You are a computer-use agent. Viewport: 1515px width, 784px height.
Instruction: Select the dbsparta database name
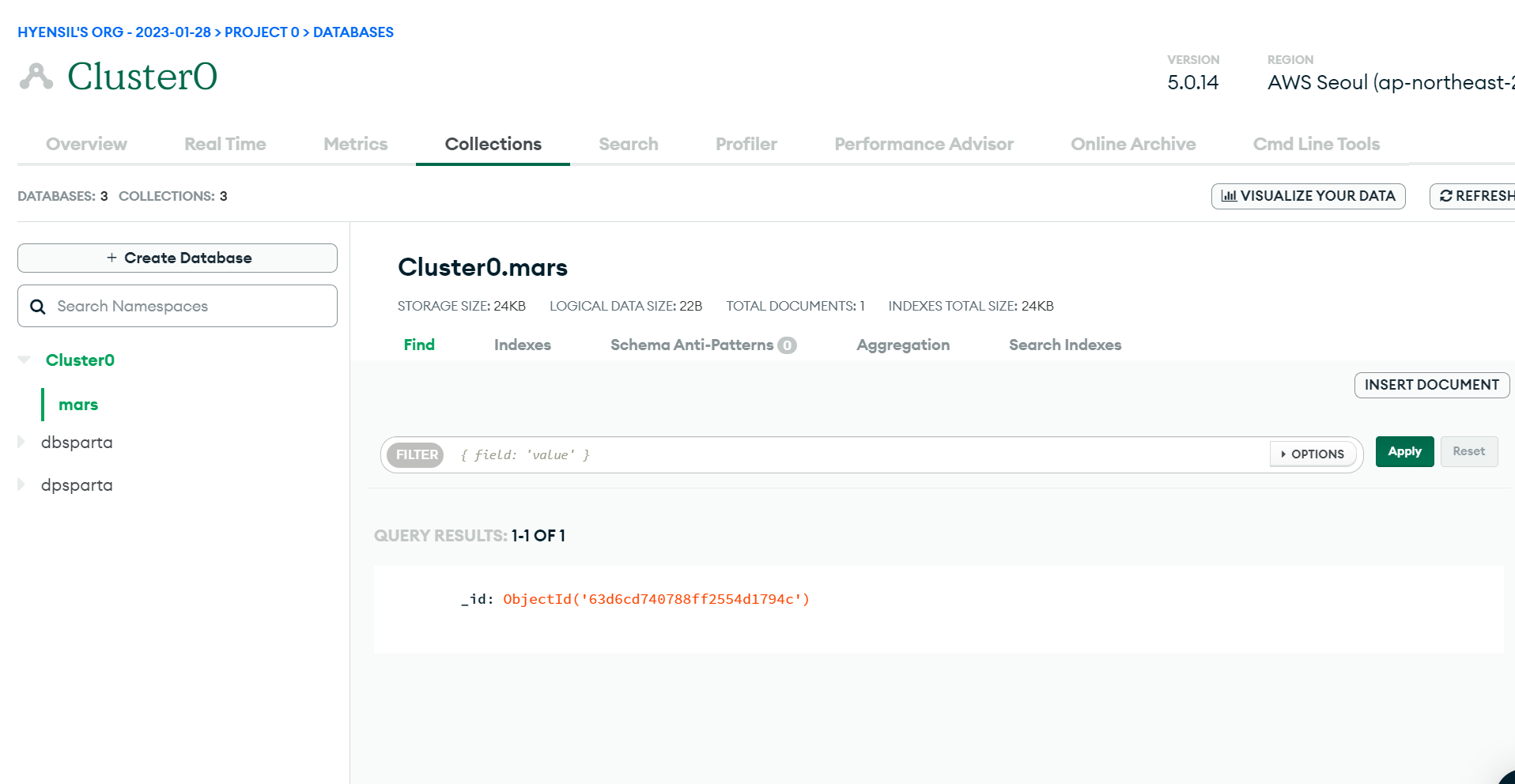point(77,443)
